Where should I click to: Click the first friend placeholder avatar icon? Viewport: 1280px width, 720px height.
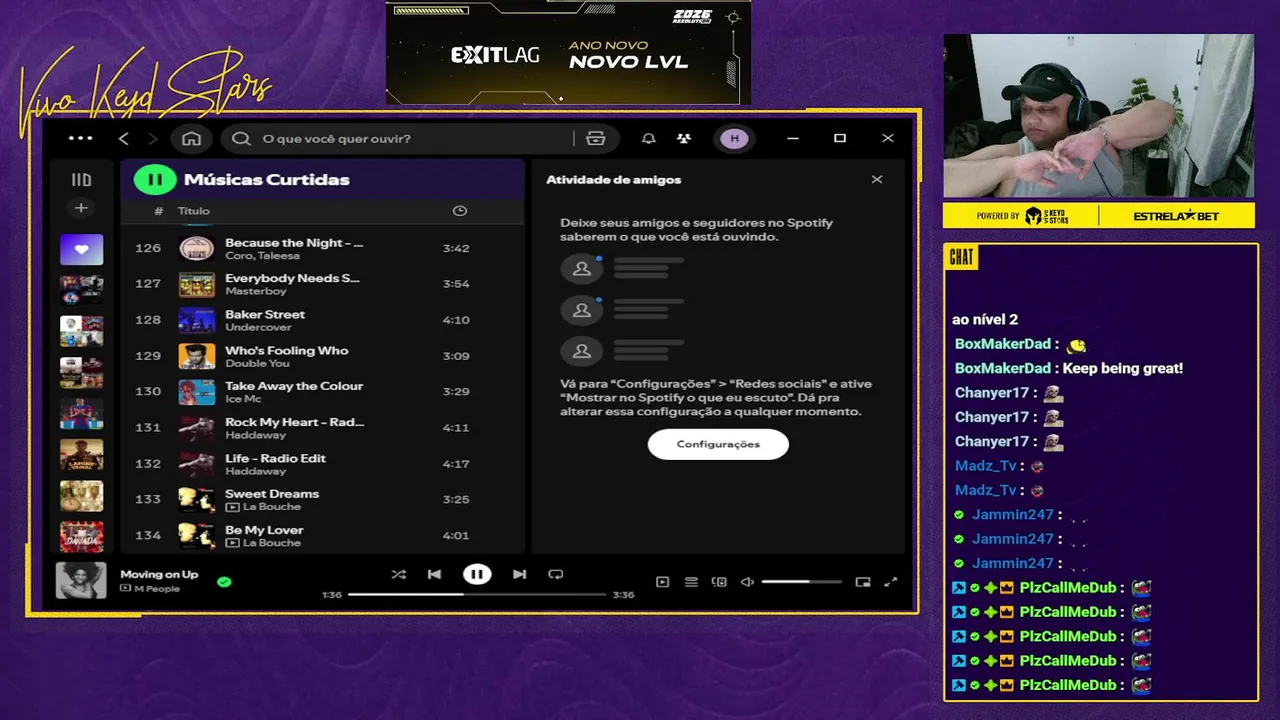(581, 268)
